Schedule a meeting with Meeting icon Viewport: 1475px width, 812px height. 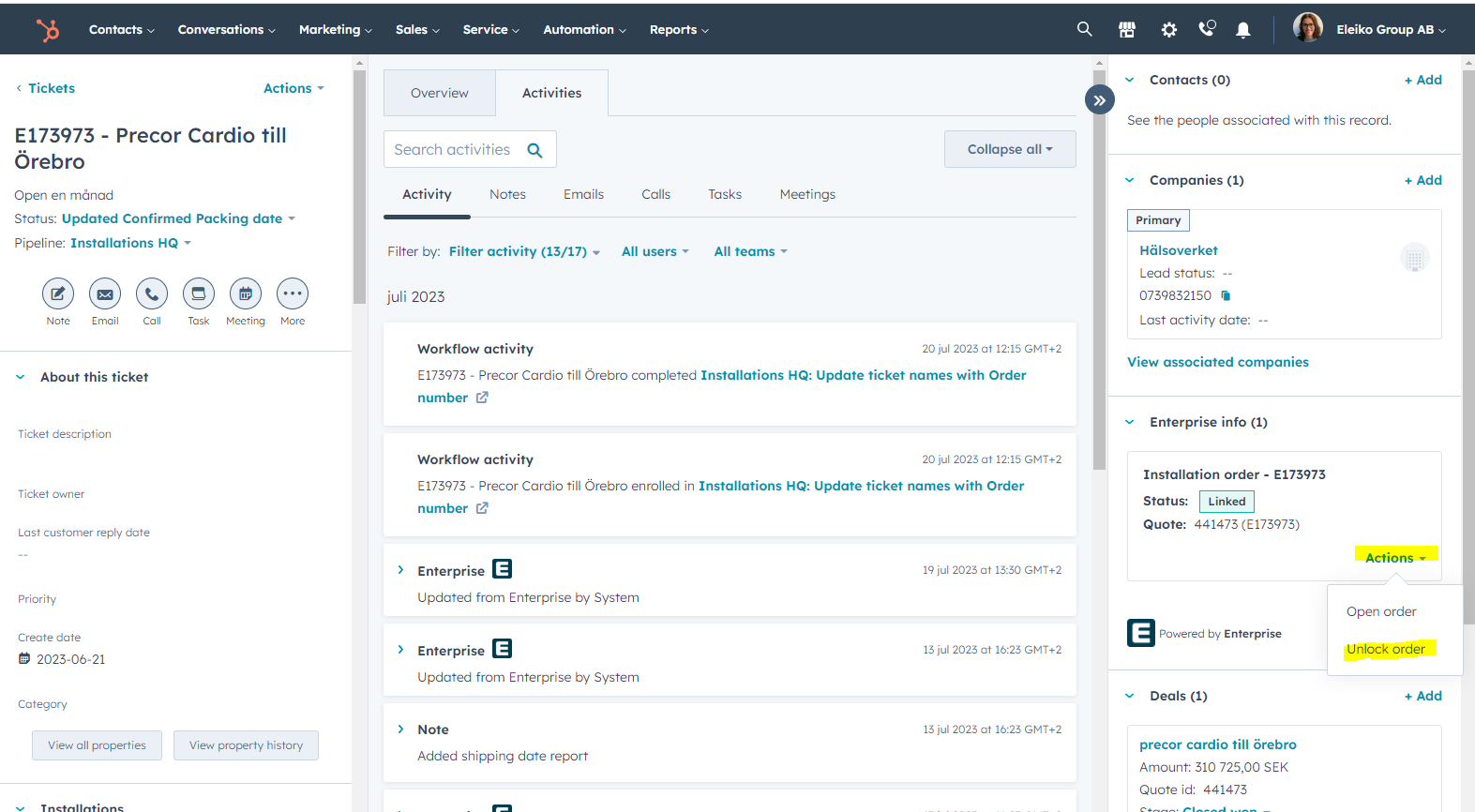tap(246, 294)
